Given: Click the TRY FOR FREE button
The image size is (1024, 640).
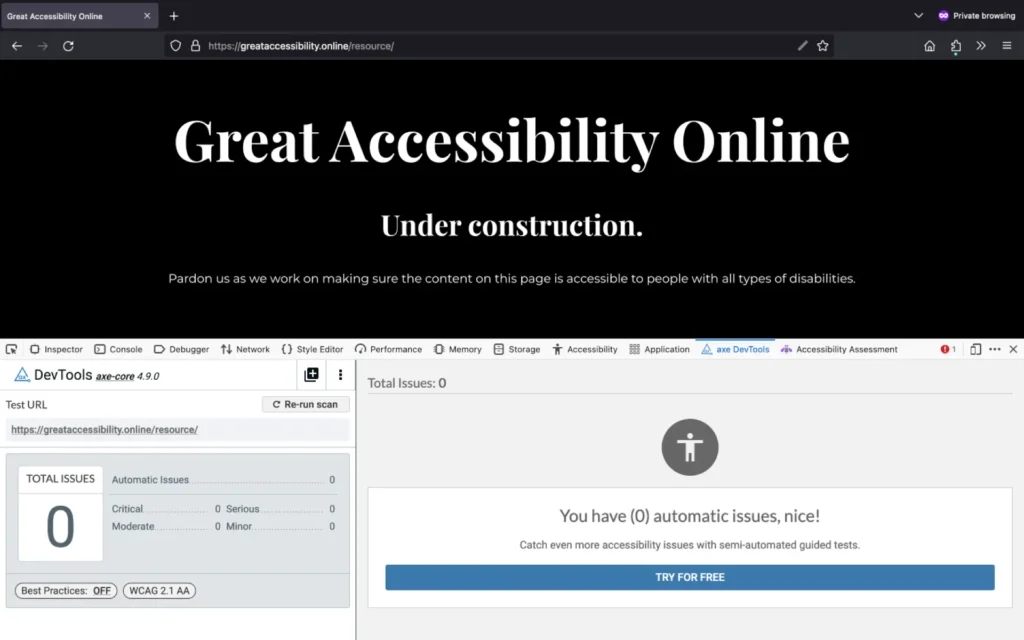Looking at the screenshot, I should click(x=689, y=577).
